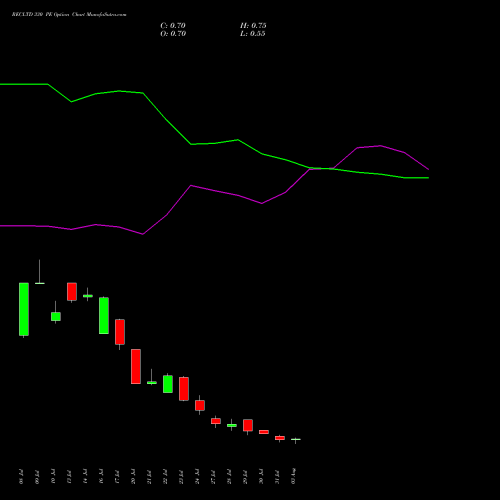The image size is (500, 500).
Task: Click the low value L: 0.55
Action: tap(253, 34)
